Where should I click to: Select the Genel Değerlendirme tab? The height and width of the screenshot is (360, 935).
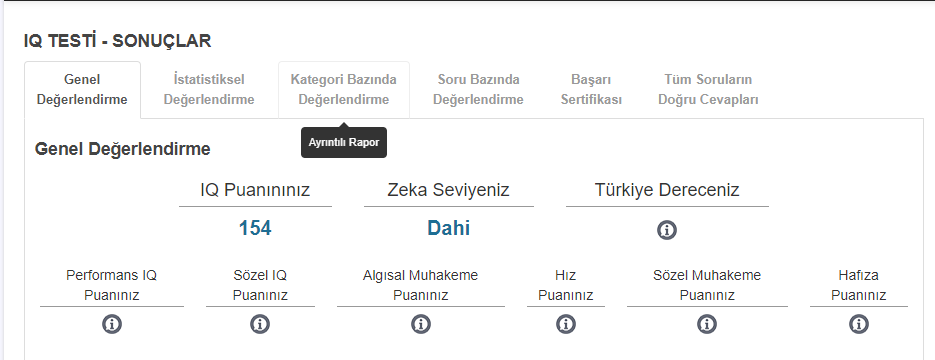click(x=82, y=89)
